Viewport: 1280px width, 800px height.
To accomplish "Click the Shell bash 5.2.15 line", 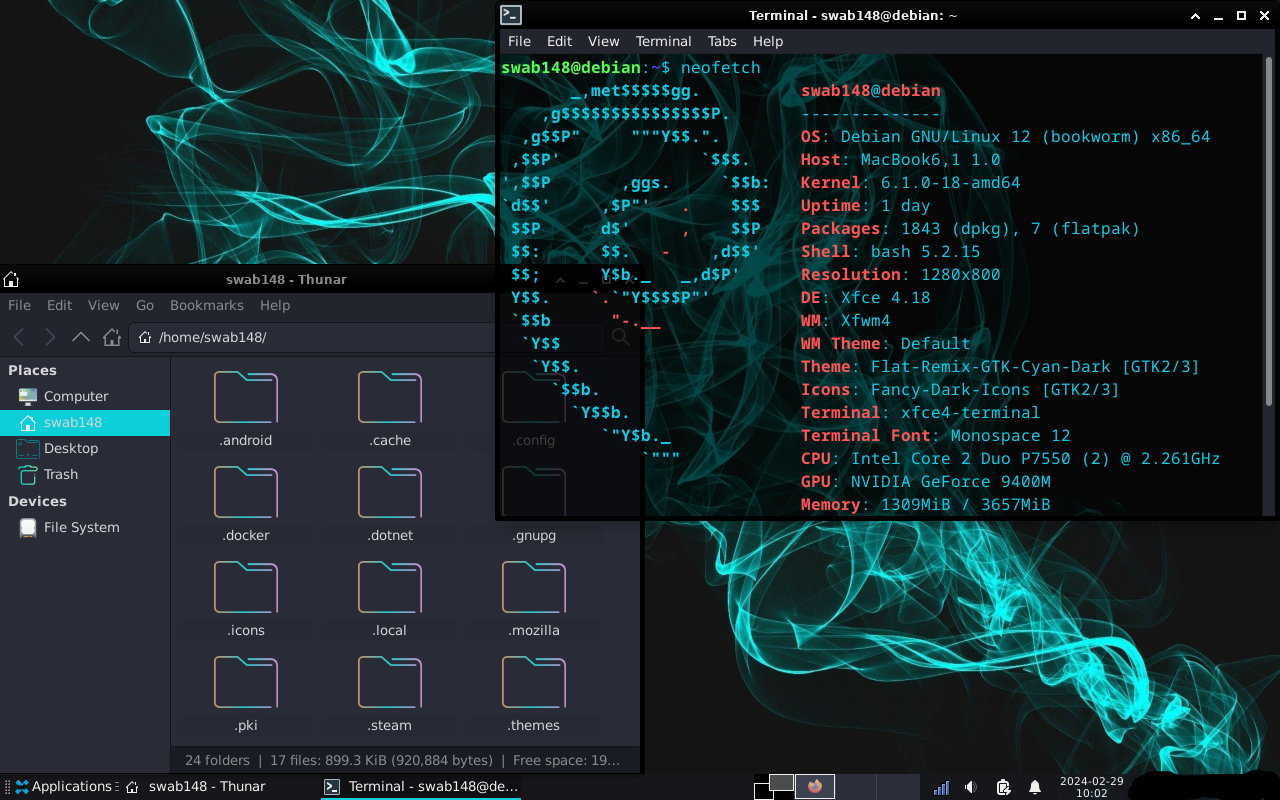I will (x=890, y=252).
